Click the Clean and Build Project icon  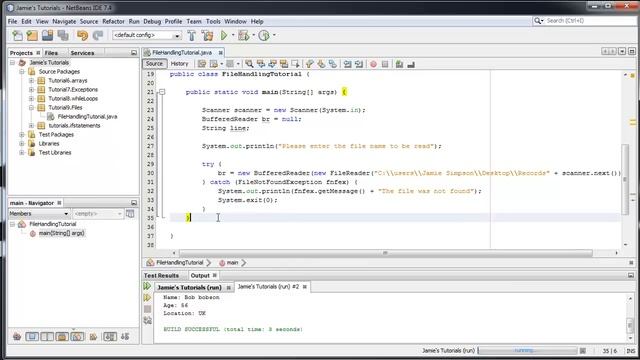207,36
